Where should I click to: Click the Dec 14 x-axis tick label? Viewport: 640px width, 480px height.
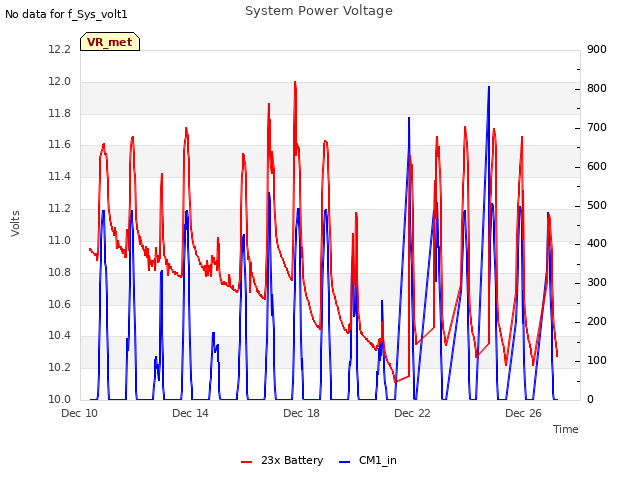coord(190,413)
